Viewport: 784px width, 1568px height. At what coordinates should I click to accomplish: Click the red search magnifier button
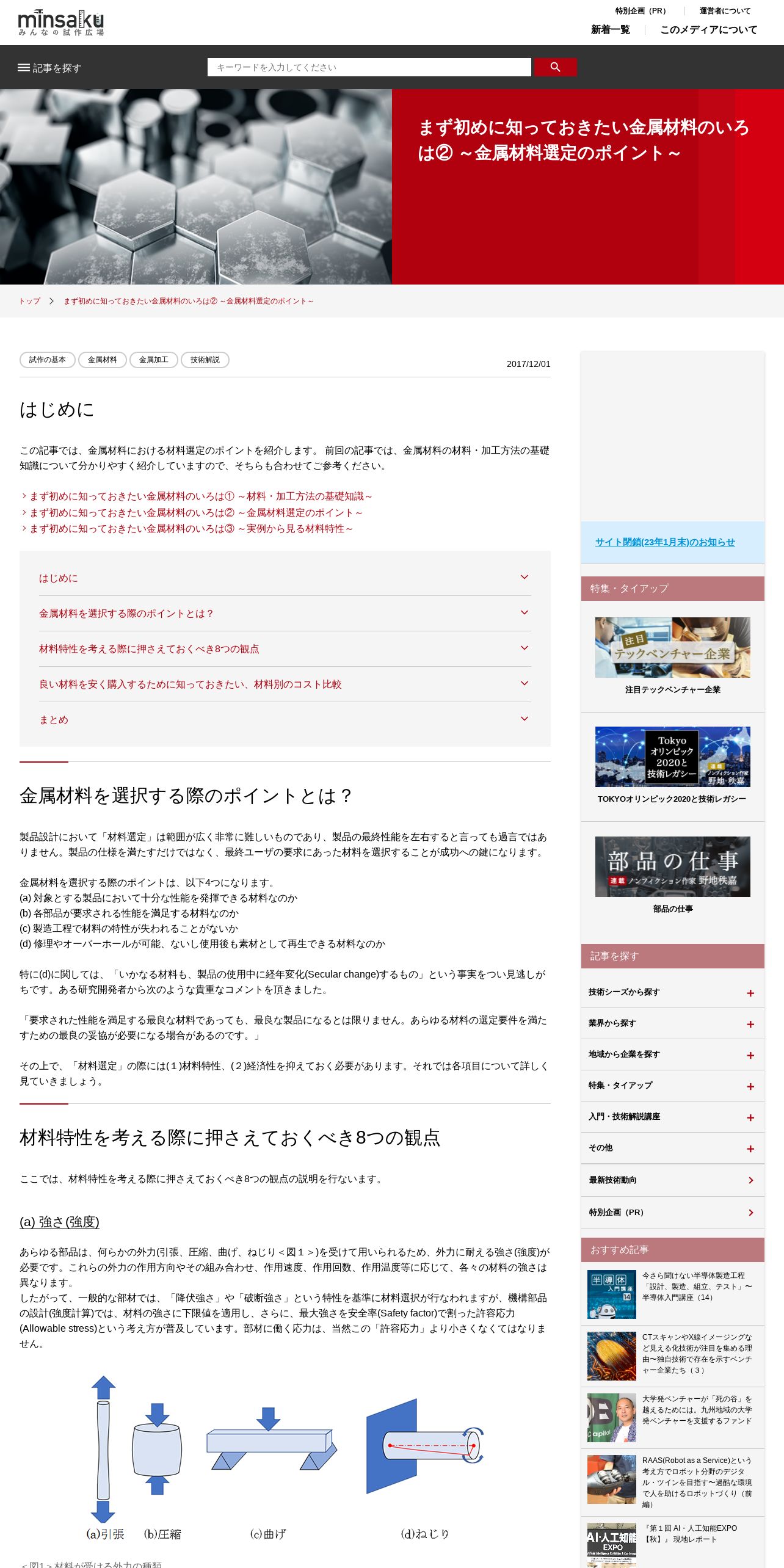click(555, 67)
